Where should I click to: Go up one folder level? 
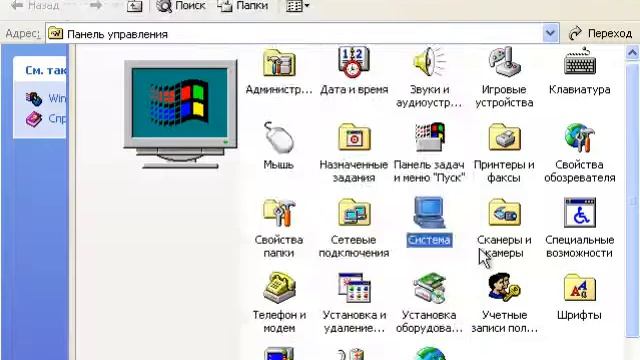tap(134, 6)
